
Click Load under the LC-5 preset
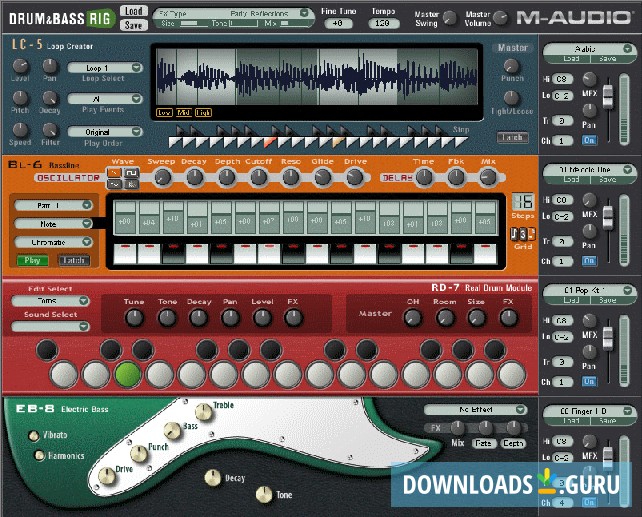click(571, 59)
